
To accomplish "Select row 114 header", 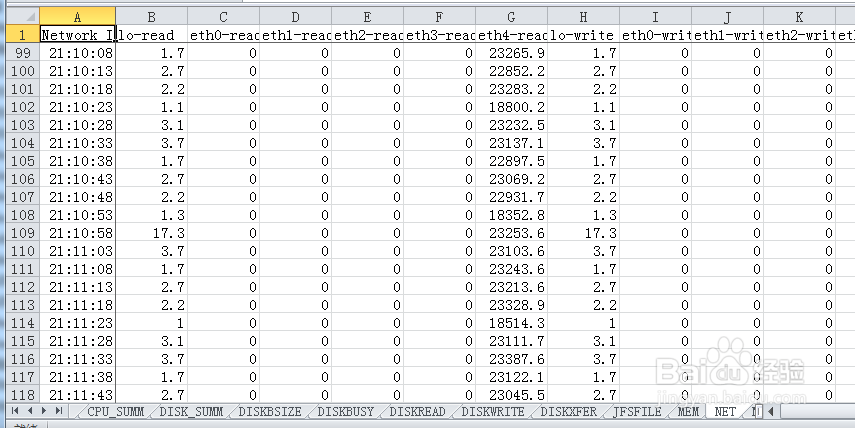I will coord(22,323).
